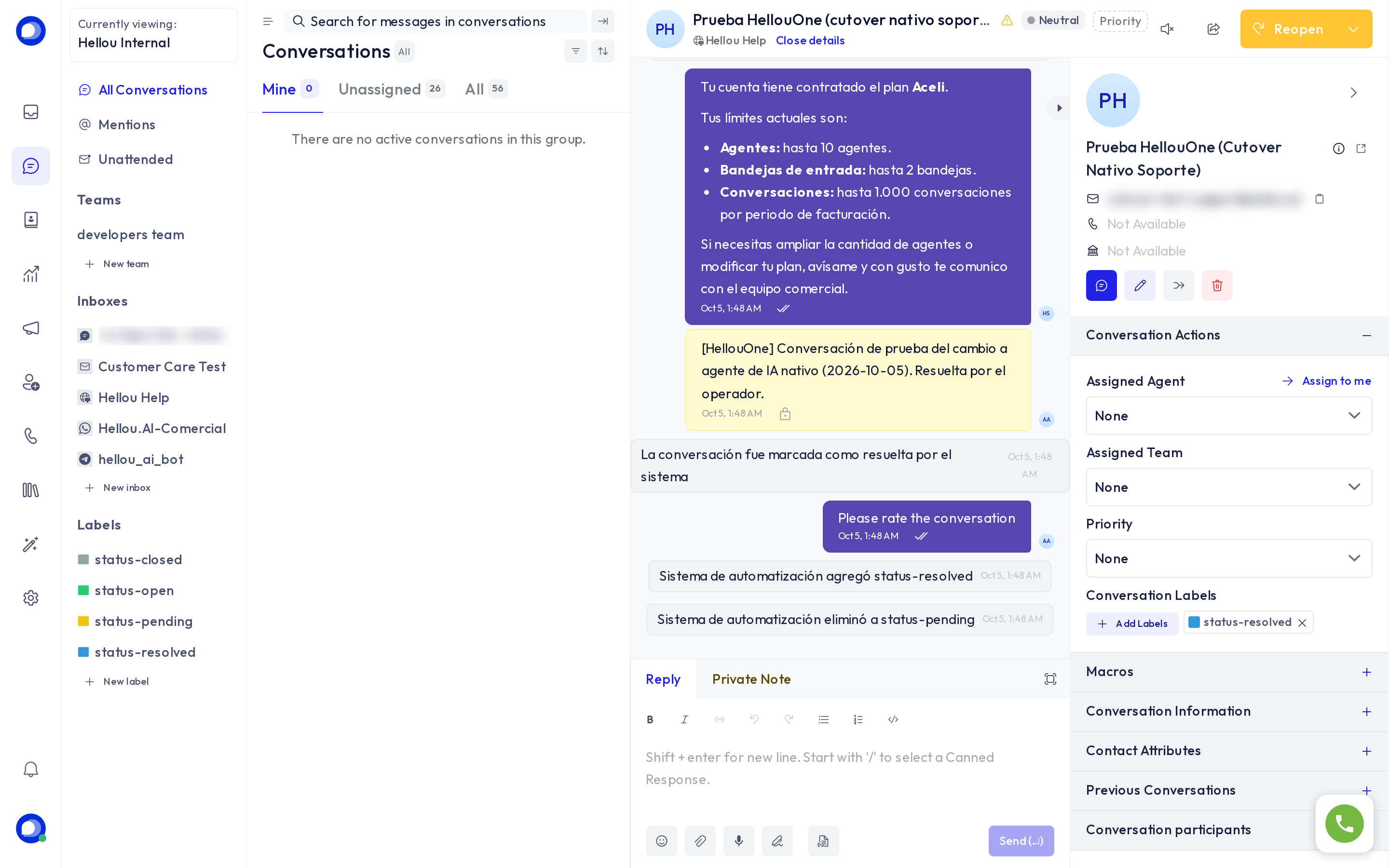Click the Close details link

point(809,41)
